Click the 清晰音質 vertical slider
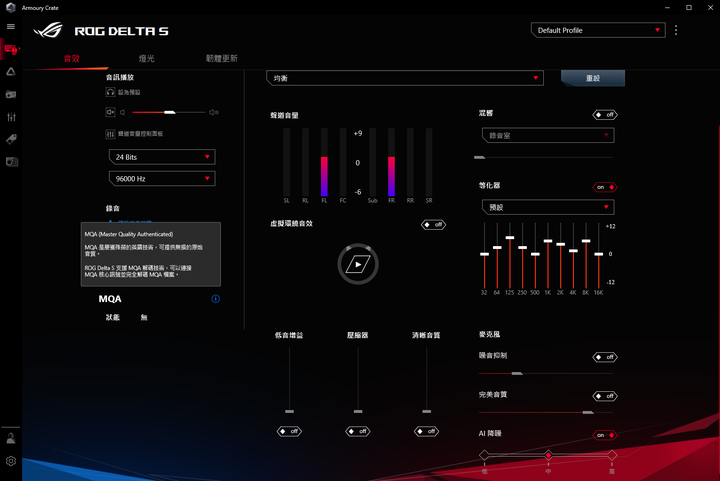Viewport: 720px width, 481px height. tap(427, 380)
